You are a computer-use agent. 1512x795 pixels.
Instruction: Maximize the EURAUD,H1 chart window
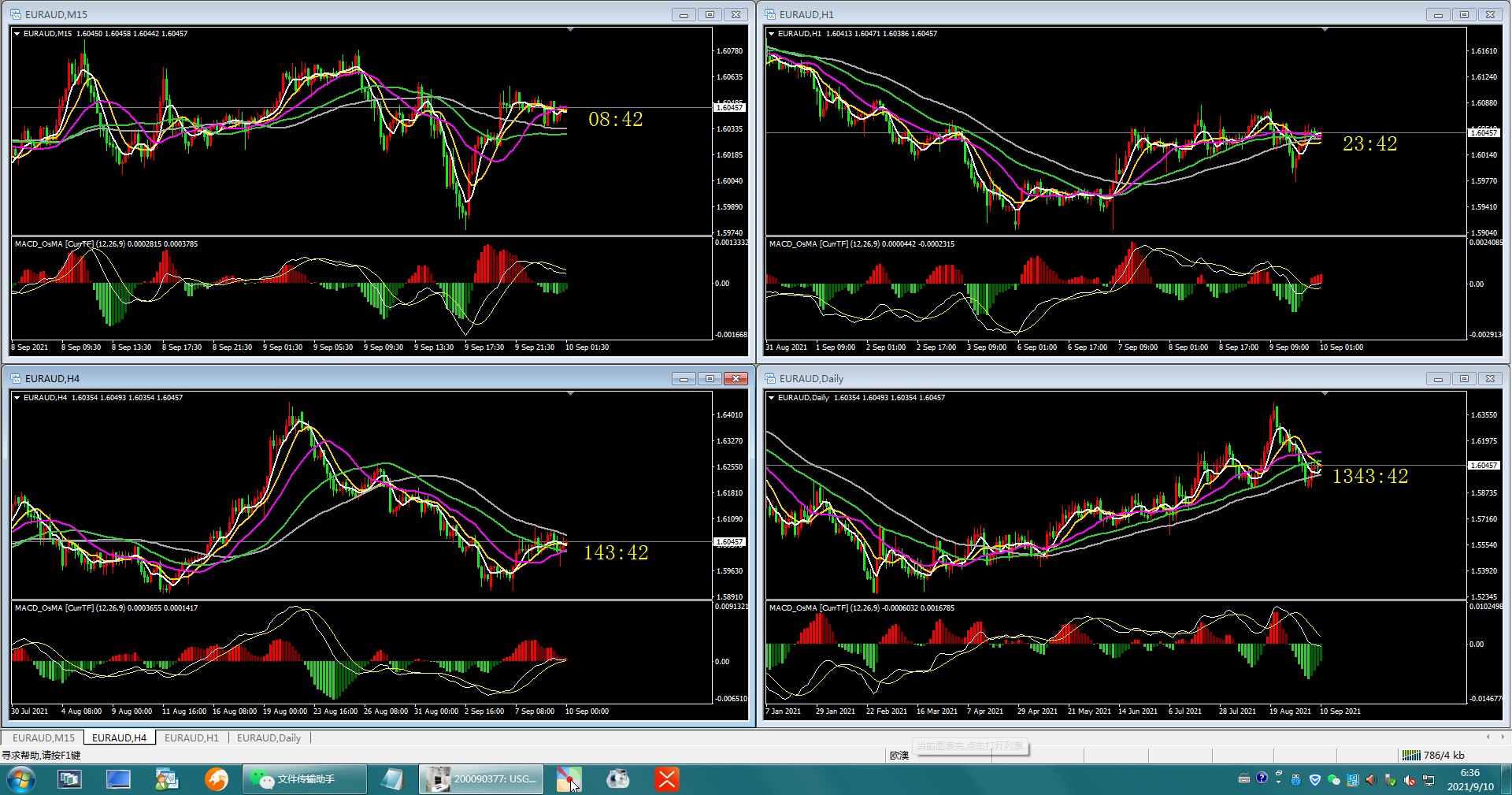[x=1464, y=14]
